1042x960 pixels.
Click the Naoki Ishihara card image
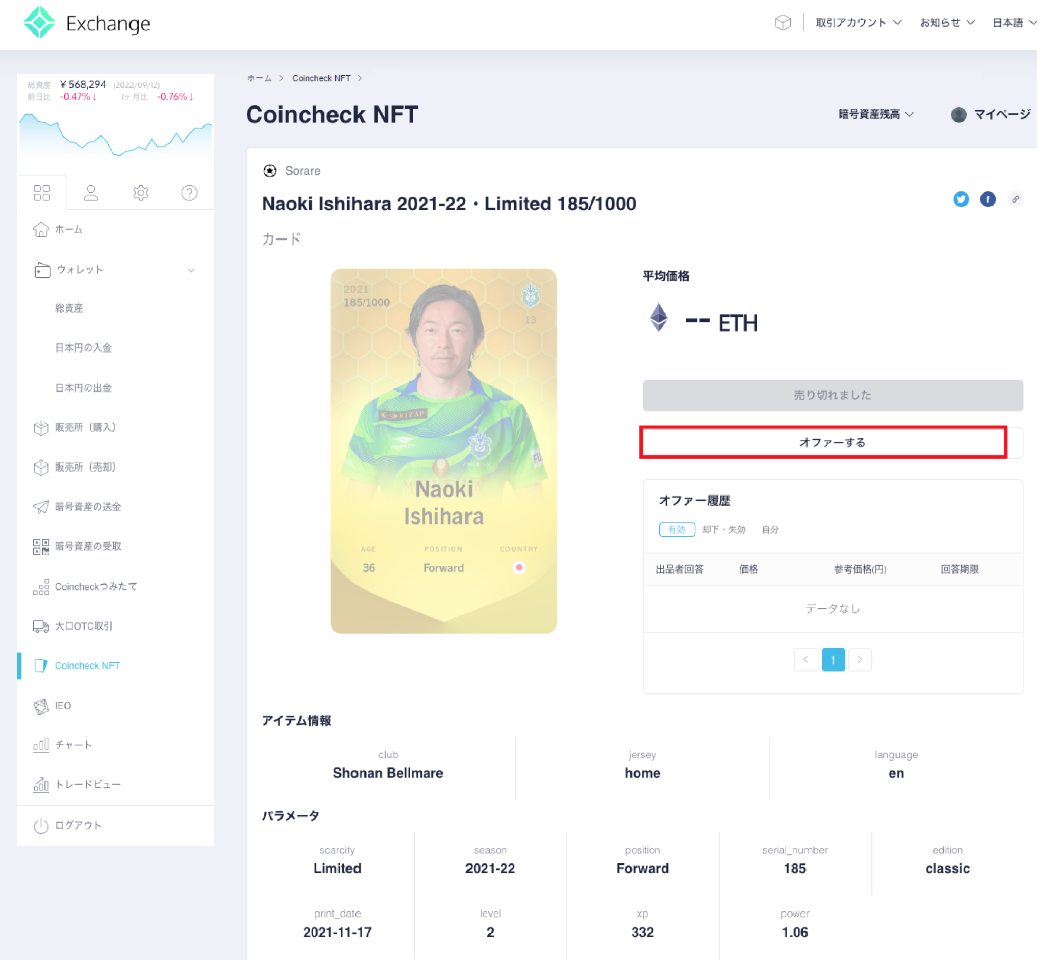pyautogui.click(x=444, y=451)
